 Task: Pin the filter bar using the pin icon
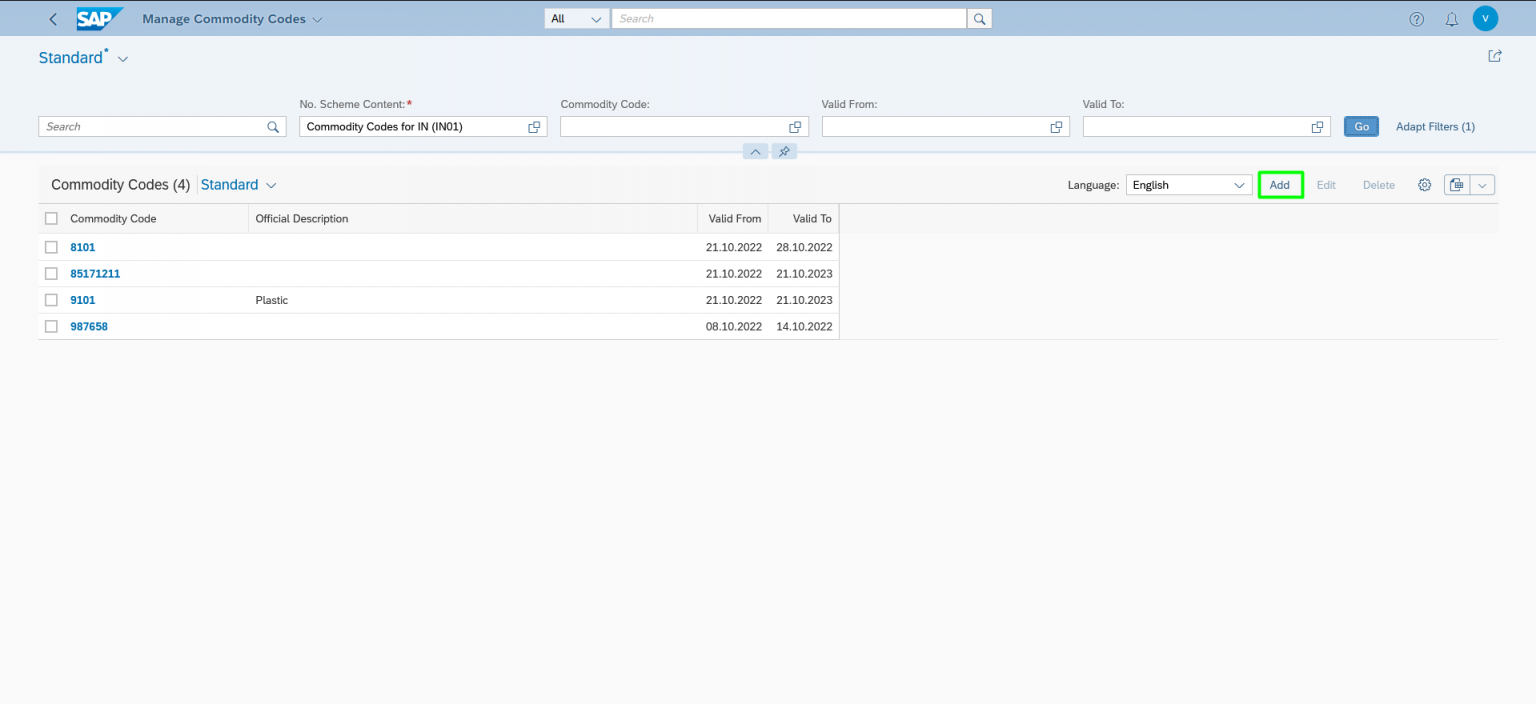point(784,151)
